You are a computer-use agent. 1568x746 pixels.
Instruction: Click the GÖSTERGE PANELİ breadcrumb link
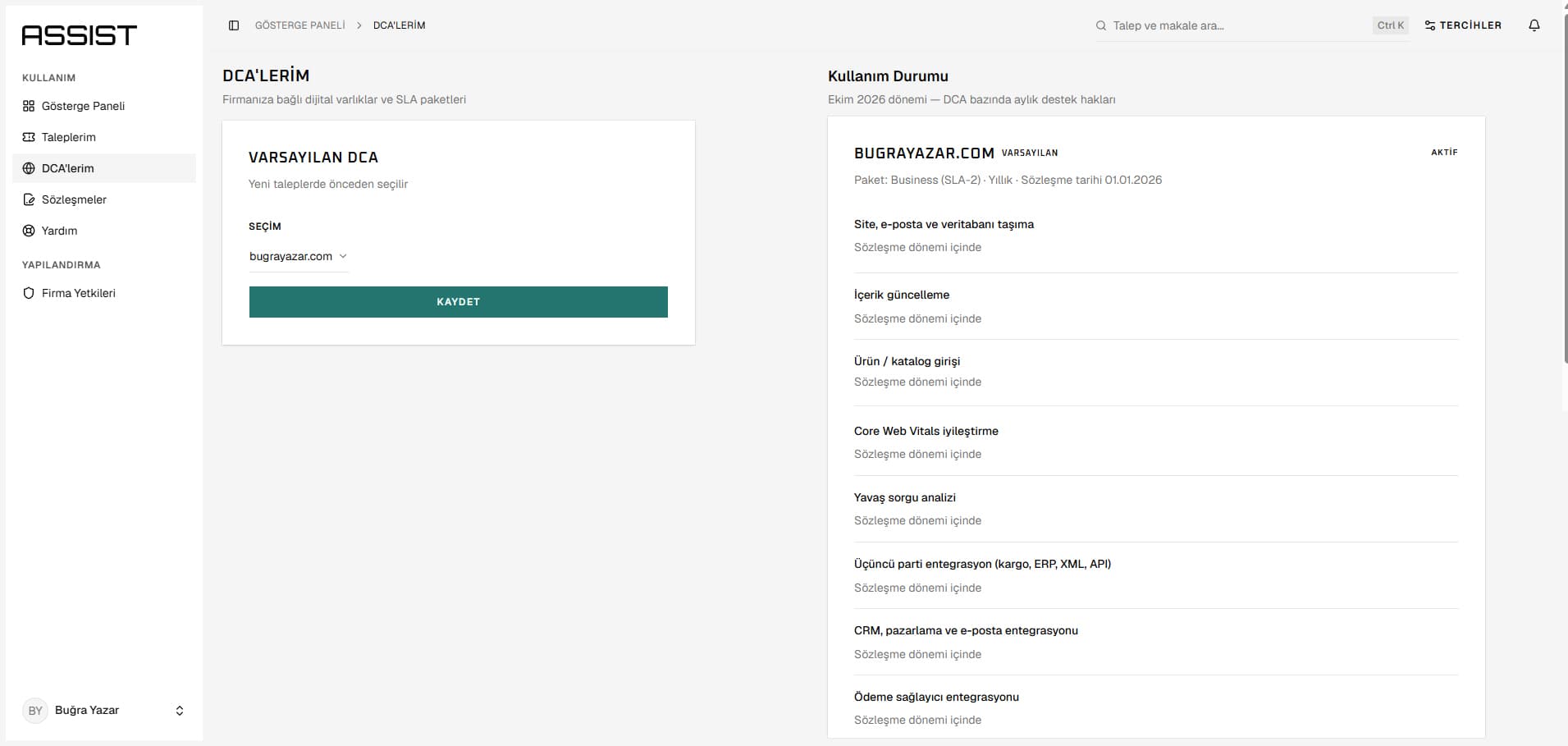pos(300,25)
